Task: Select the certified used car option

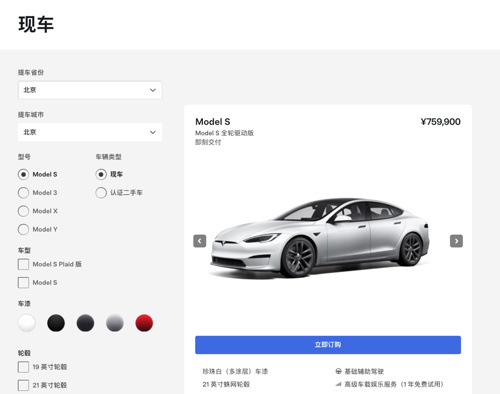Action: [101, 193]
